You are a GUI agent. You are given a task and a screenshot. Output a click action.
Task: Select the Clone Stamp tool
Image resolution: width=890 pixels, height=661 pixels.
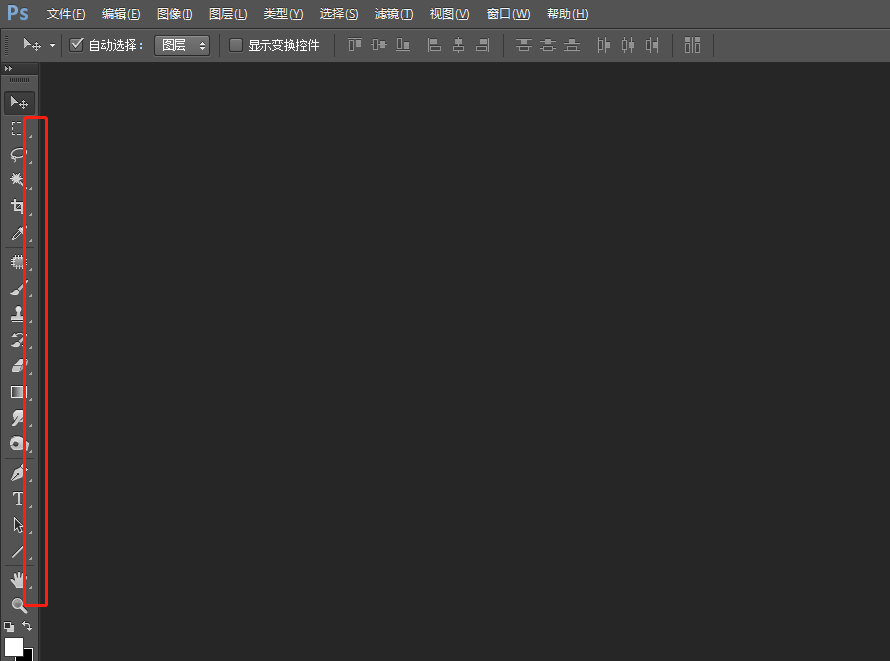click(x=18, y=314)
